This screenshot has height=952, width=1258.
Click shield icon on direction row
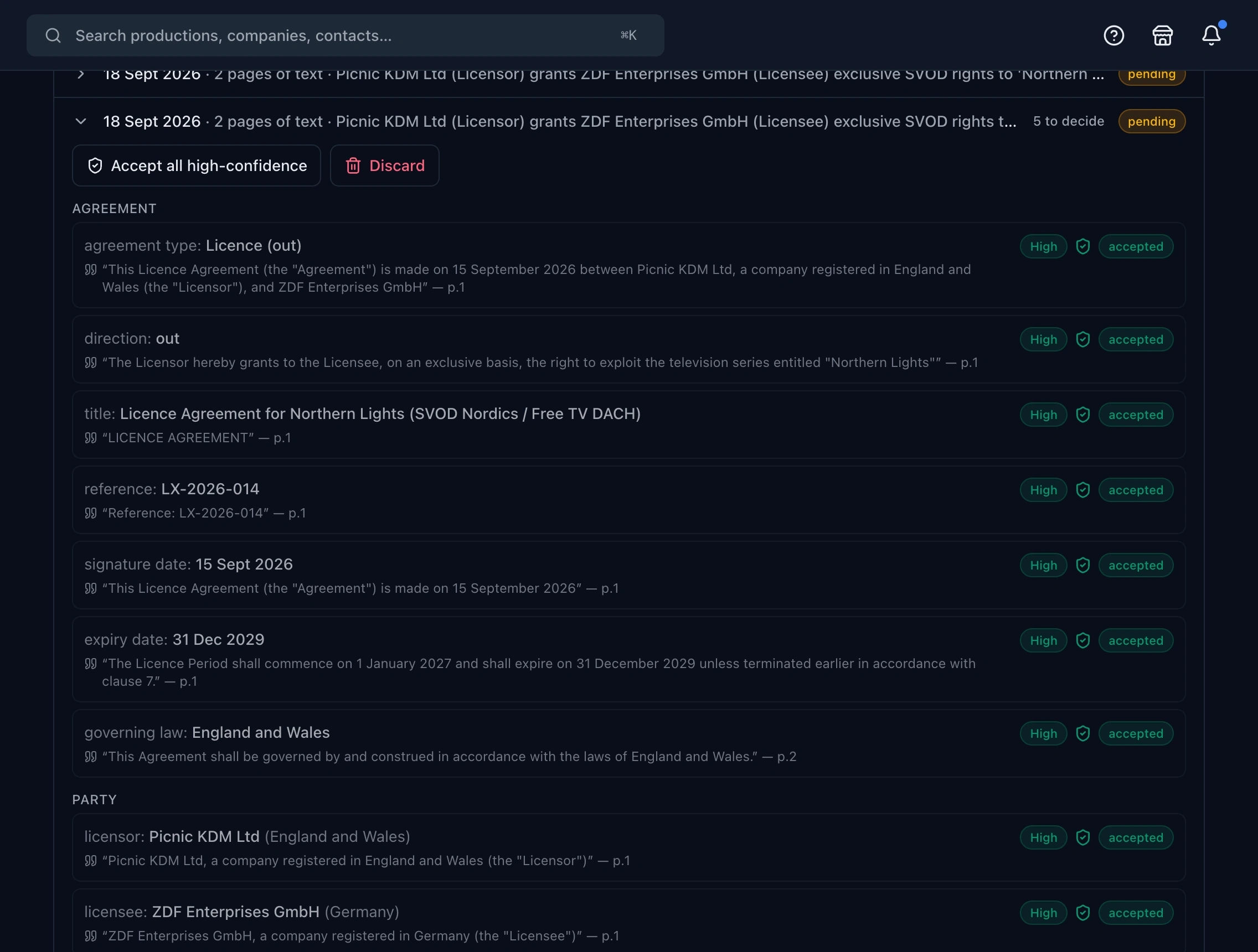1082,339
